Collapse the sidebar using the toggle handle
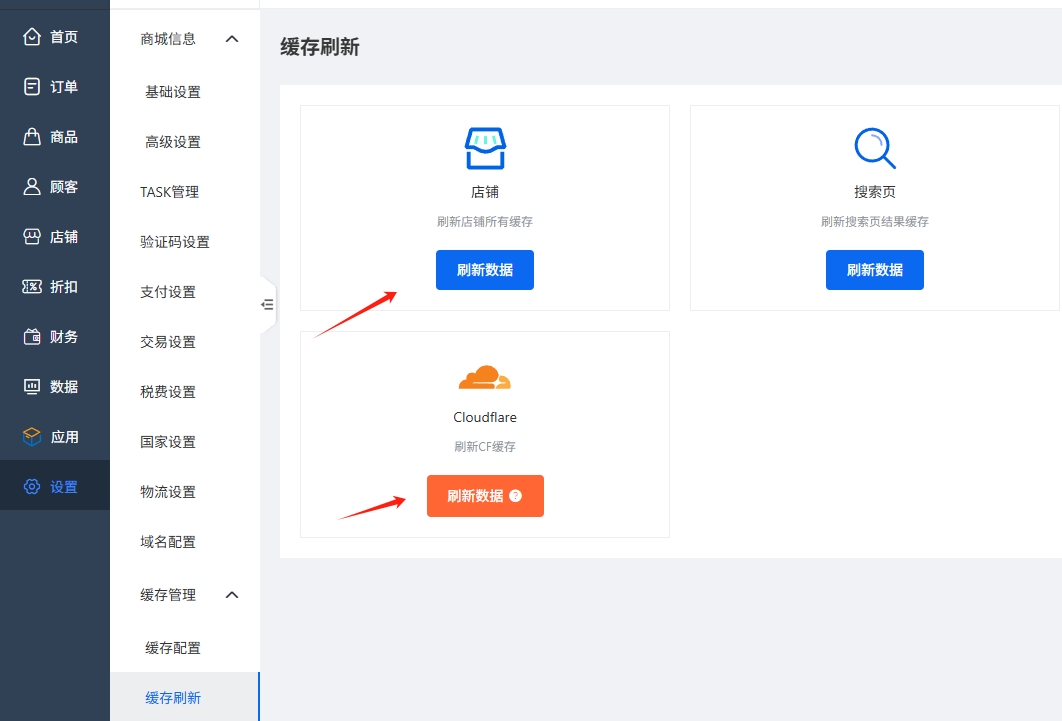The image size is (1062, 721). point(267,304)
